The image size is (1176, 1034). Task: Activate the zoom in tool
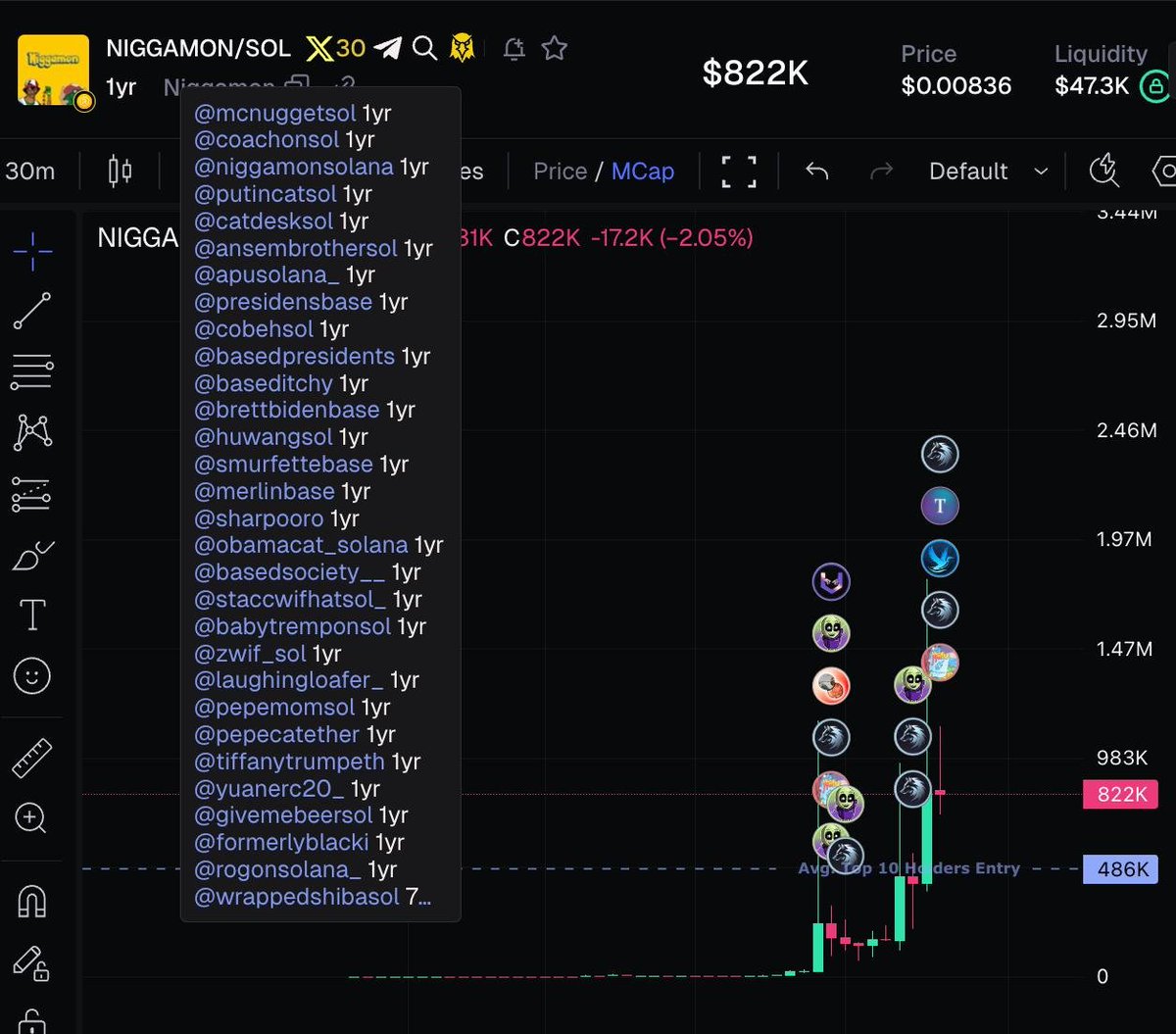(32, 817)
